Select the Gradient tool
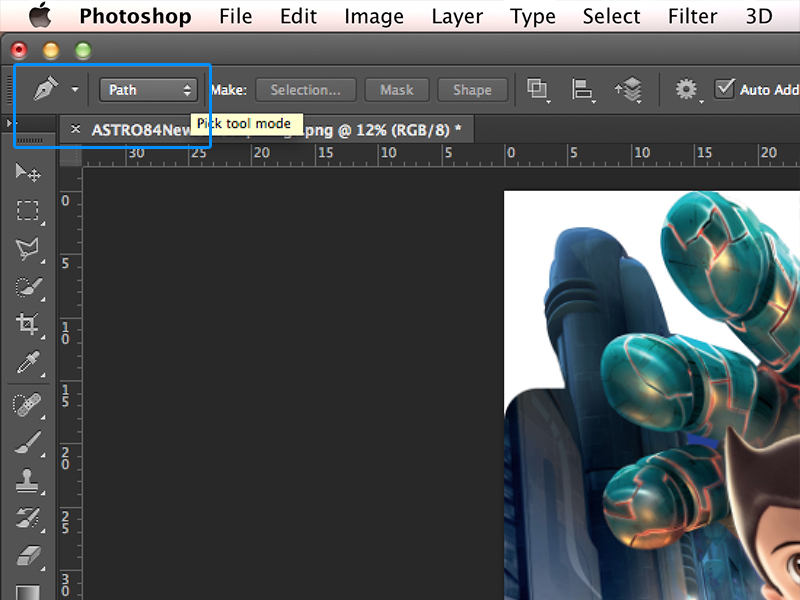The image size is (800, 600). point(27,592)
